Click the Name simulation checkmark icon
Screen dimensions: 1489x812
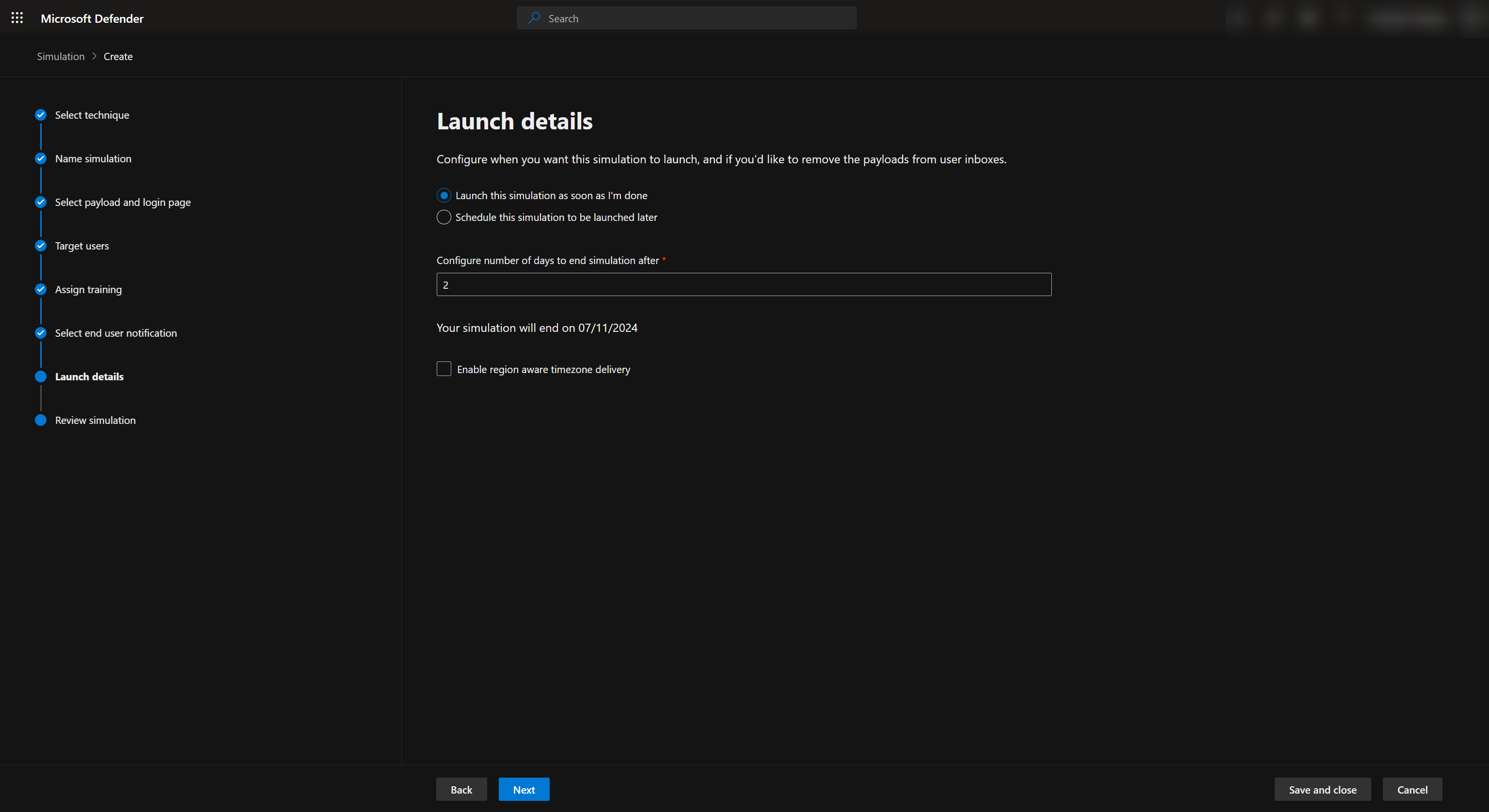click(x=40, y=158)
